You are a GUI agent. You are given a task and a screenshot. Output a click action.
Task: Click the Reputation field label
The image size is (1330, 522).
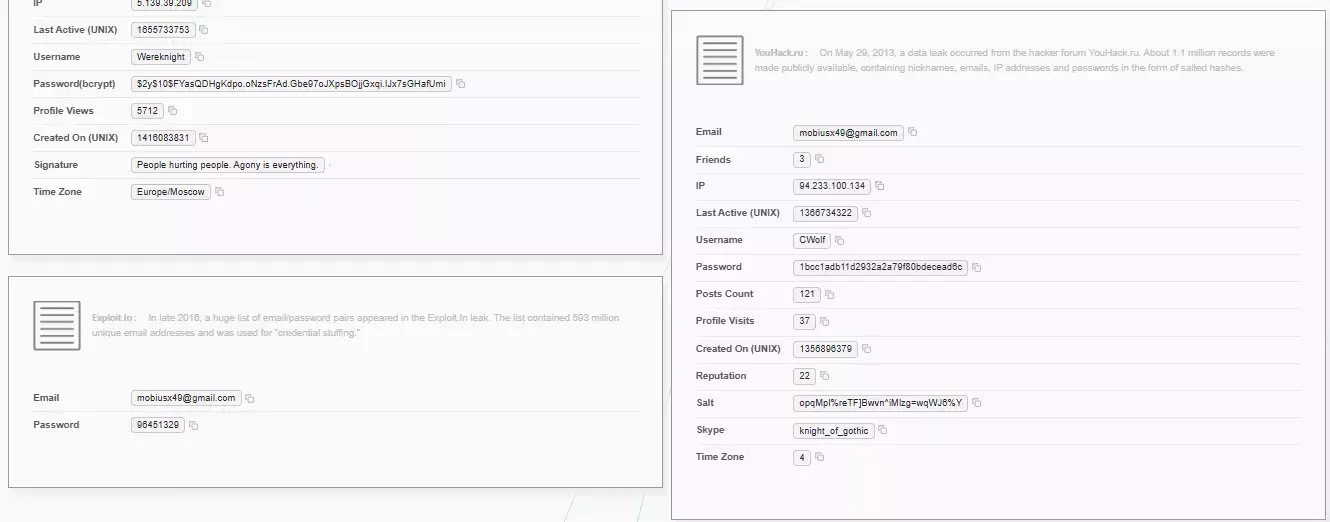click(721, 376)
